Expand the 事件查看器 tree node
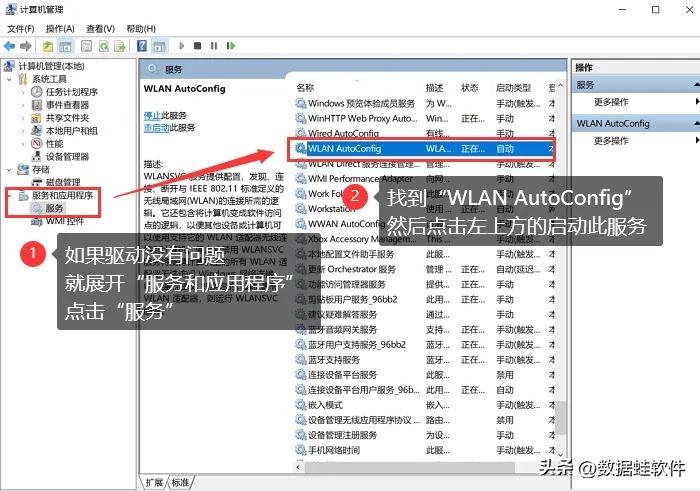This screenshot has width=700, height=491. pos(23,105)
